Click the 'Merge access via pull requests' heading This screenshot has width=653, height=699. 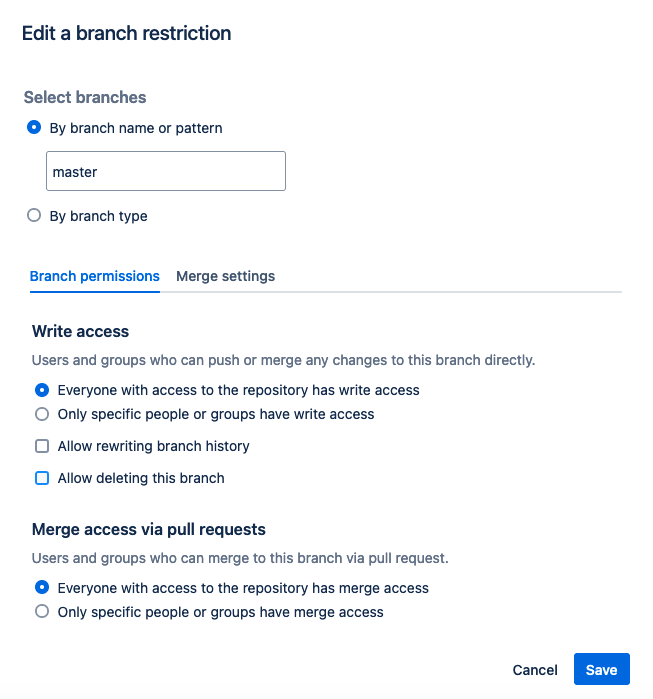pos(148,529)
